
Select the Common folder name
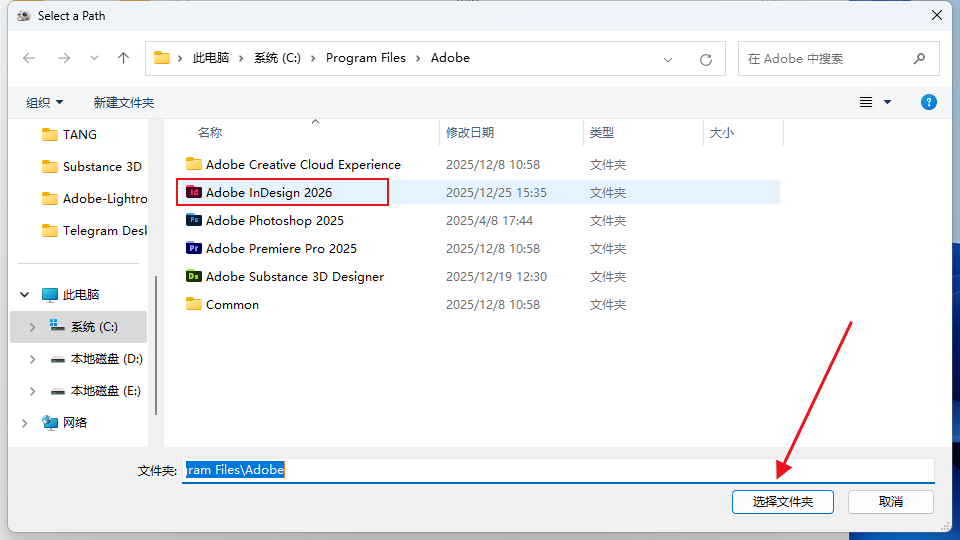(x=232, y=305)
